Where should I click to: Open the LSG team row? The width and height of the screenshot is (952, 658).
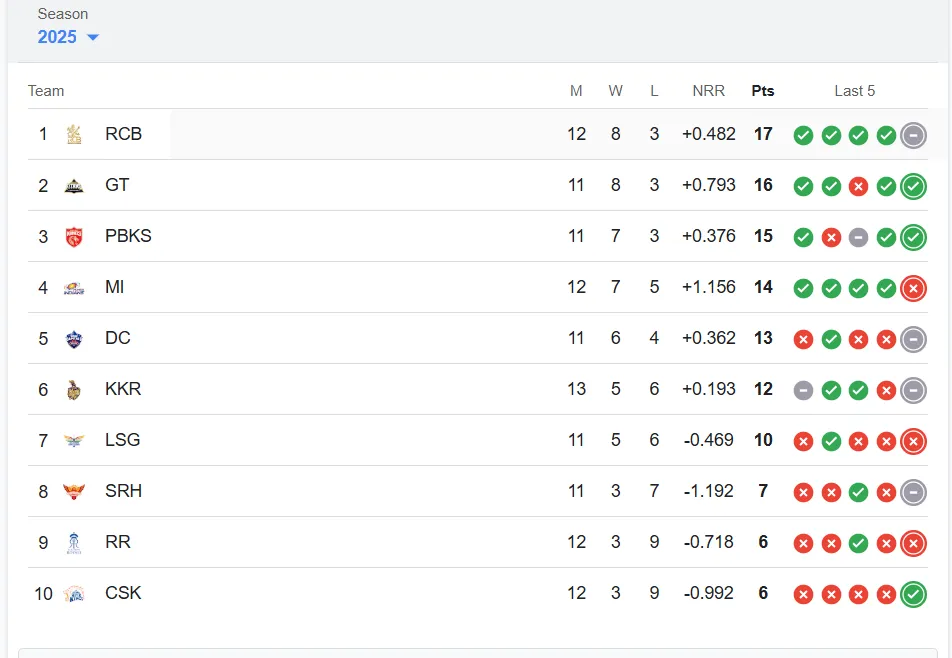(478, 440)
